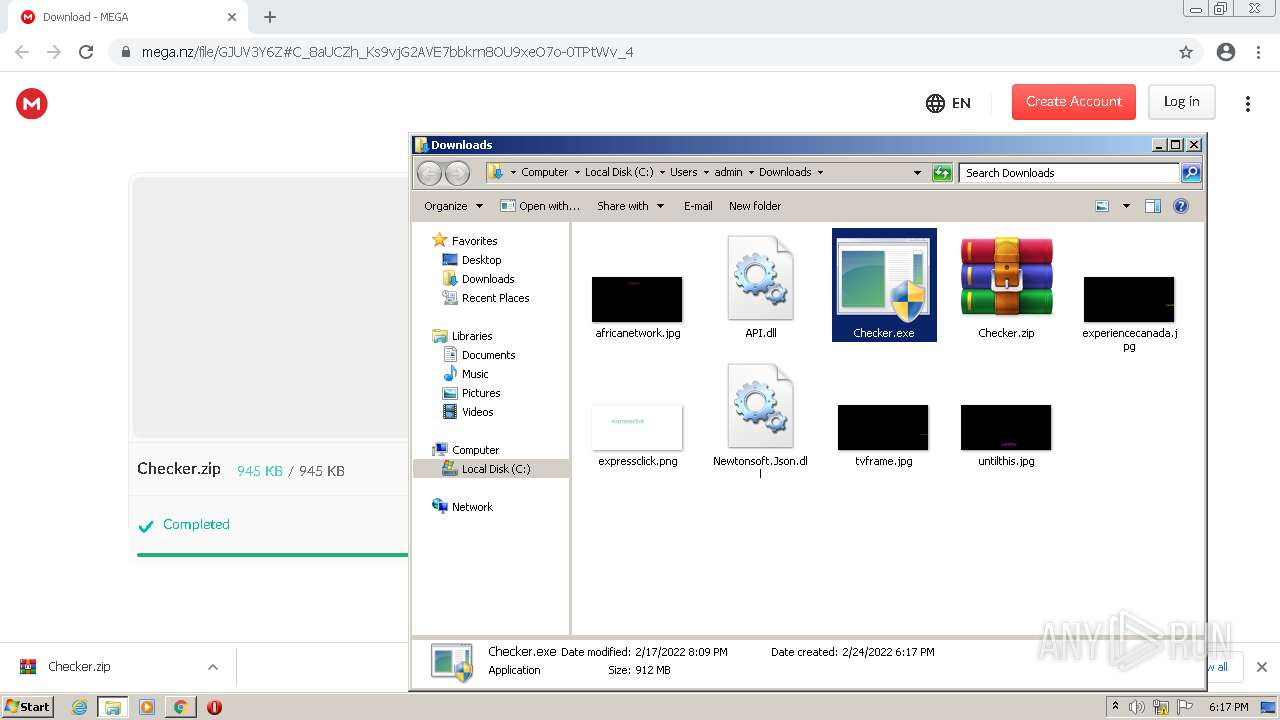Screen dimensions: 1280x720
Task: Open the EN language selector
Action: 948,103
